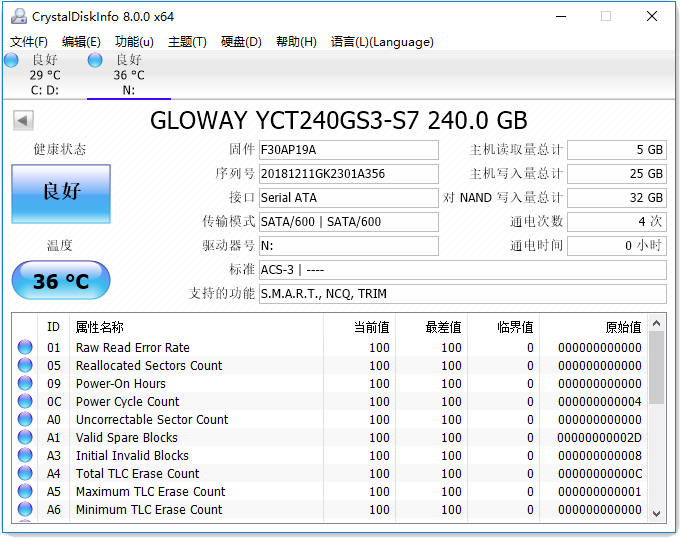This screenshot has height=538, width=680.
Task: Click the firmware F30AP19A field
Action: click(348, 150)
